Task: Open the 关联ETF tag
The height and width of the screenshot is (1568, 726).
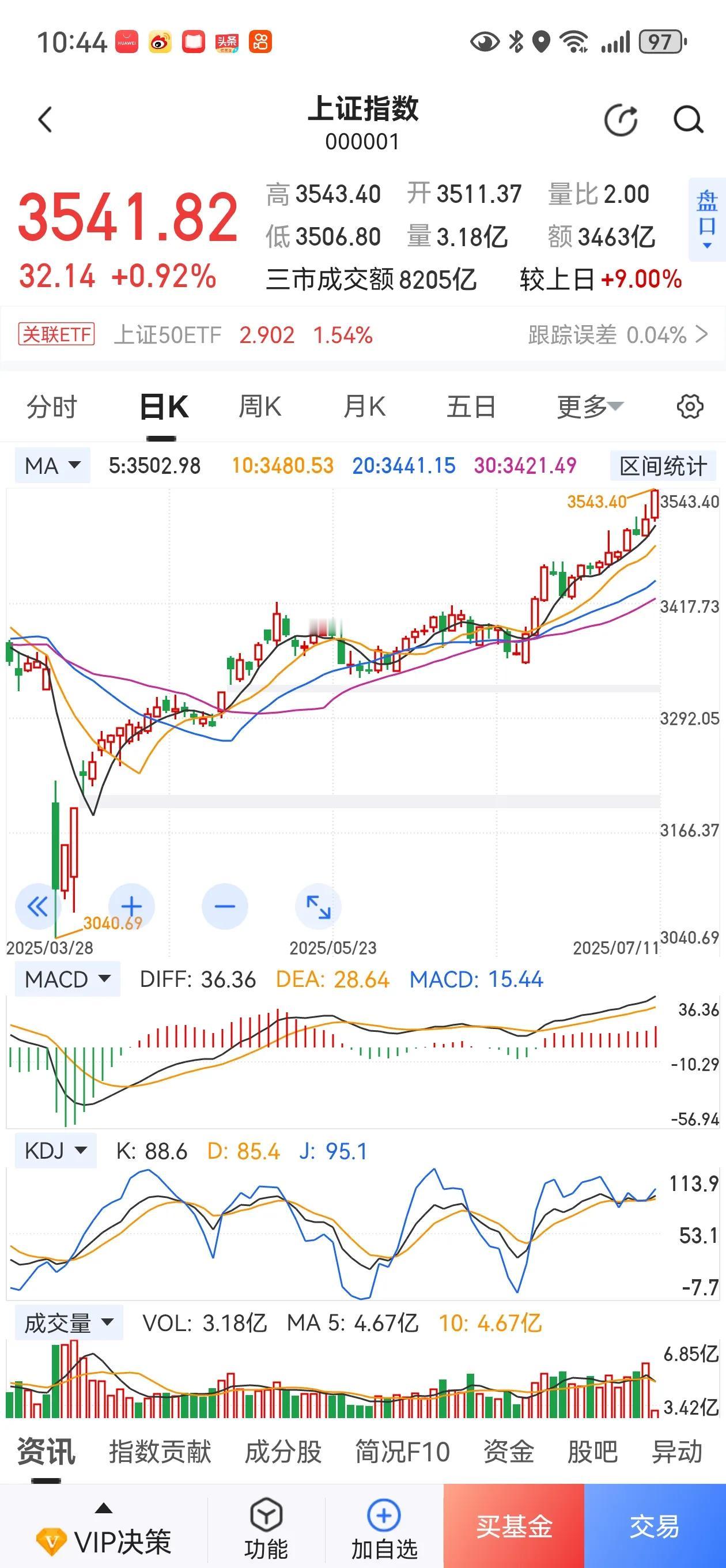Action: pyautogui.click(x=56, y=334)
